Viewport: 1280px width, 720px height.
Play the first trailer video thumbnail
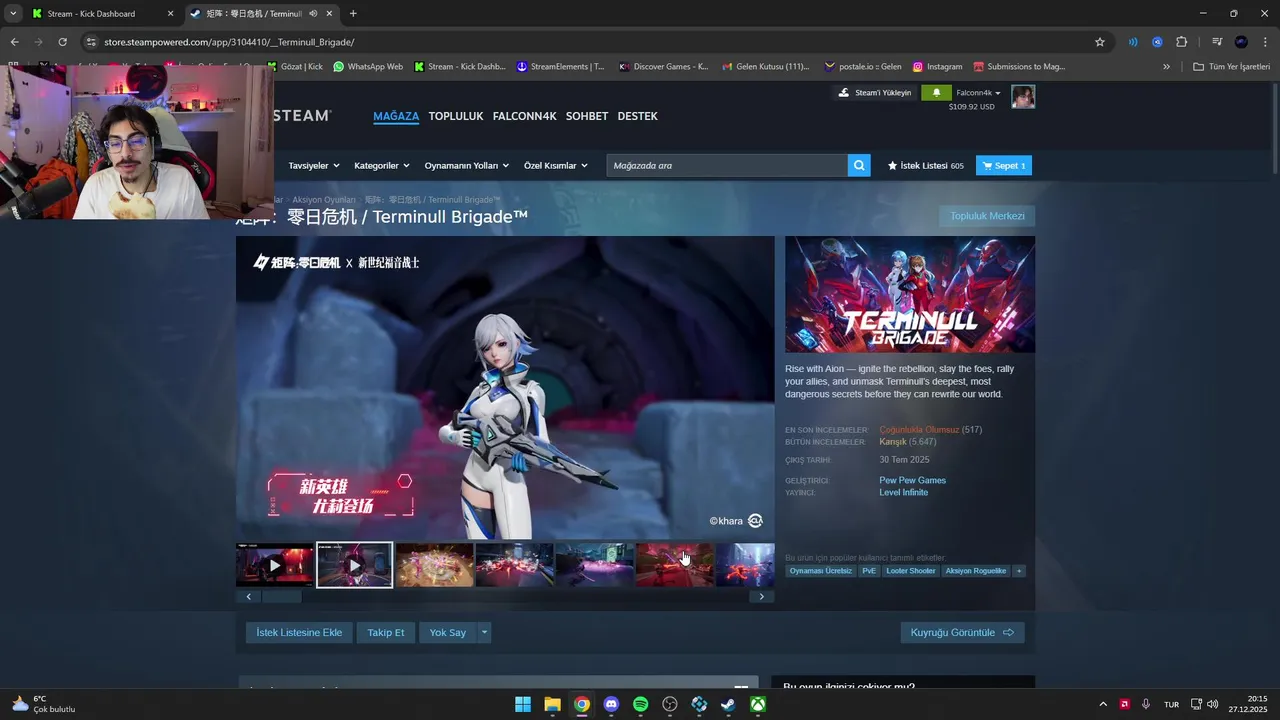pos(275,565)
